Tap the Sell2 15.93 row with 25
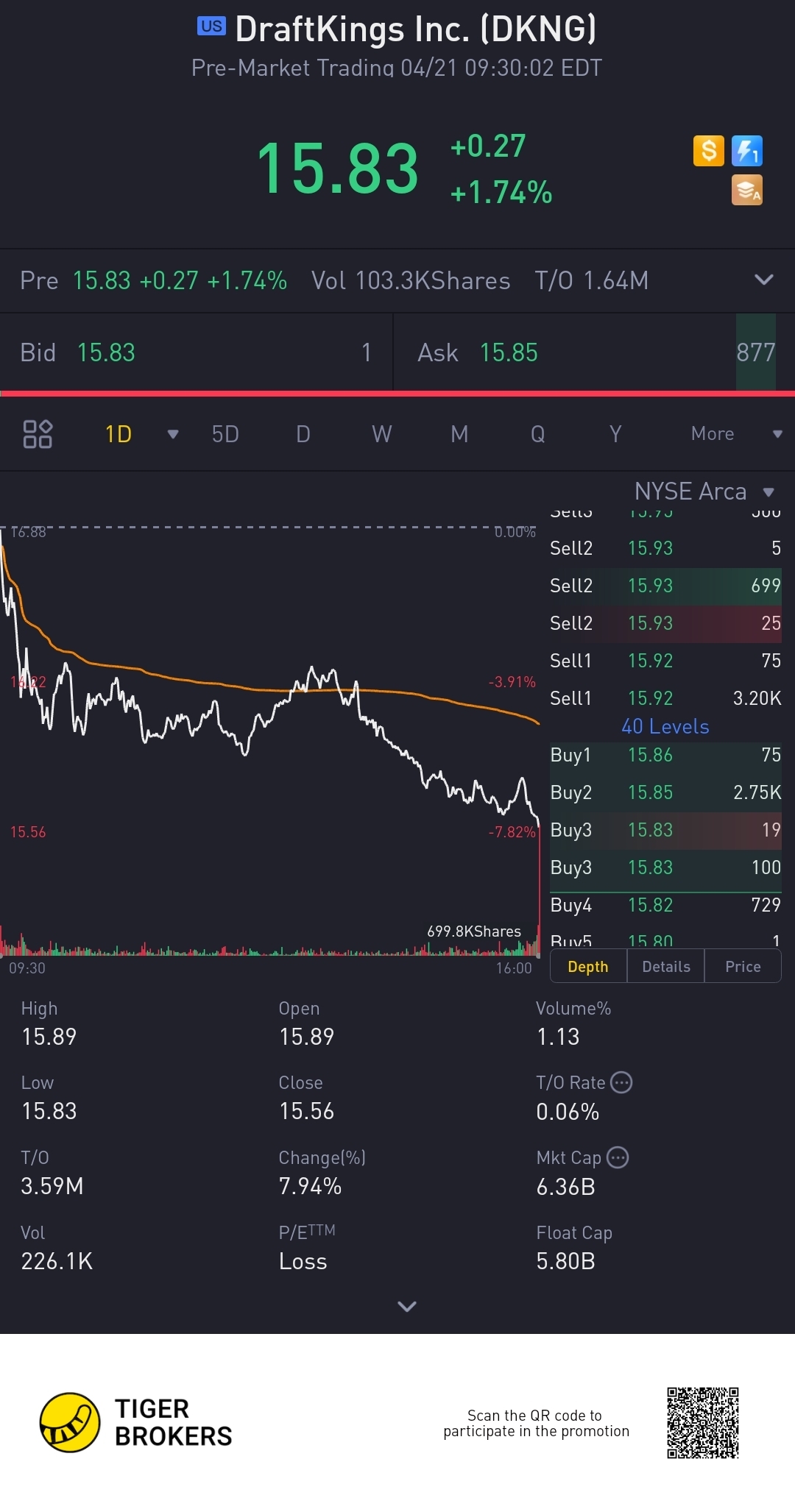This screenshot has height=1512, width=795. tap(665, 623)
